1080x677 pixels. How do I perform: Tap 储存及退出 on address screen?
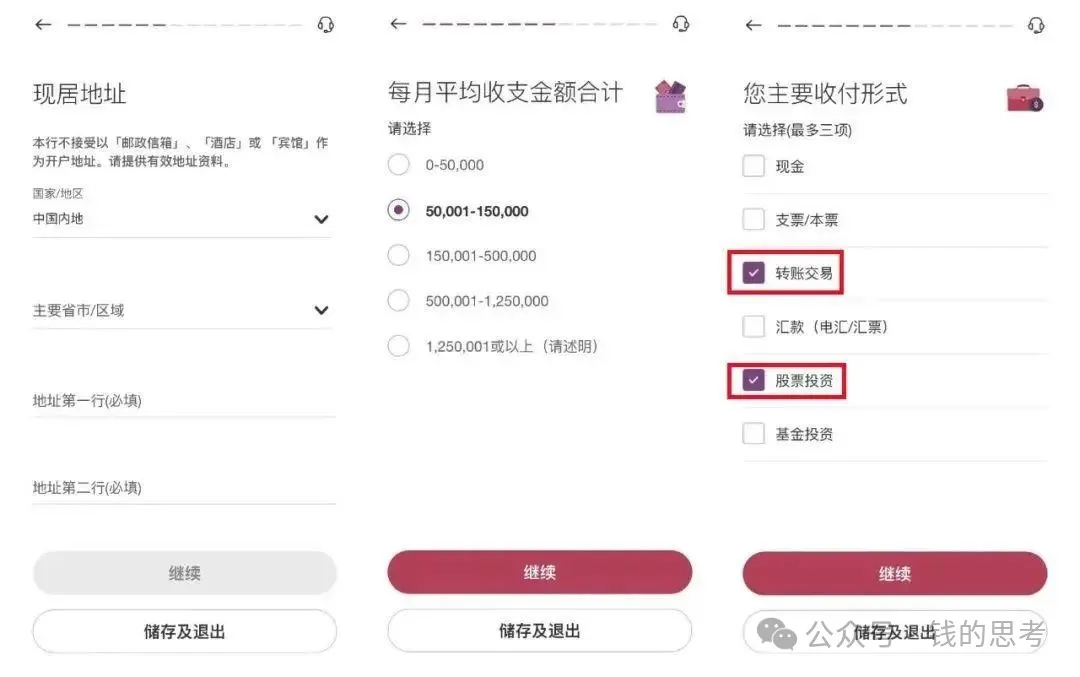pyautogui.click(x=185, y=632)
